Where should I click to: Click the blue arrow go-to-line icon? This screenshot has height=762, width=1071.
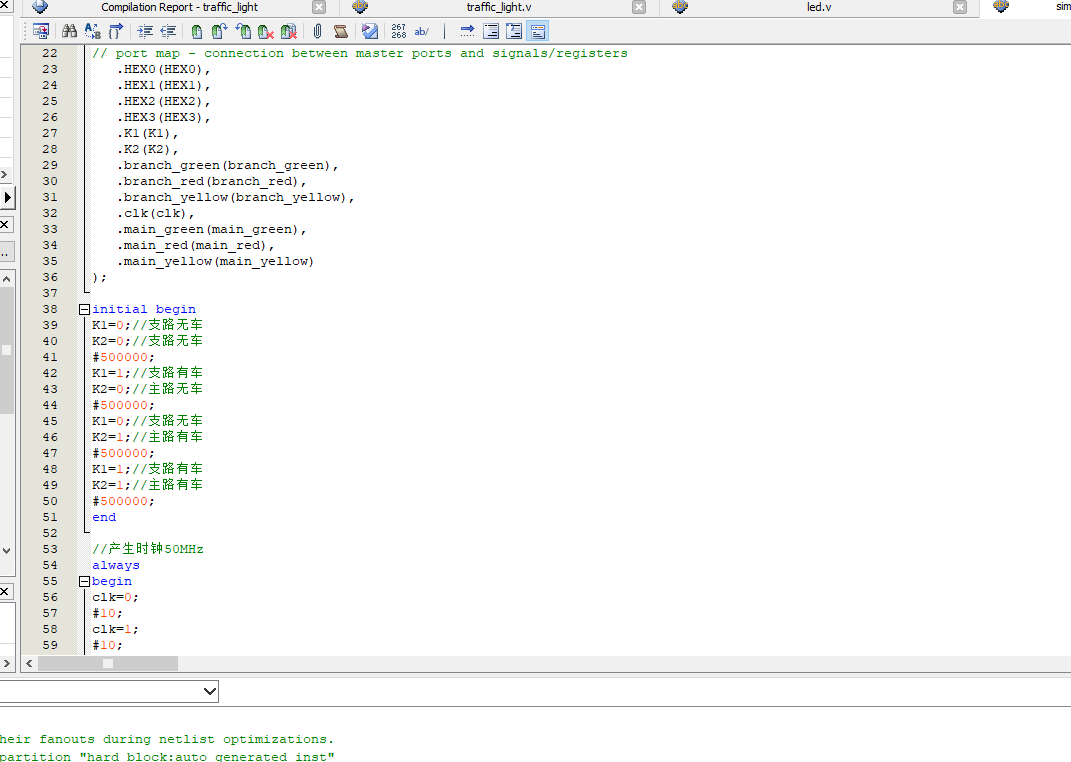pos(467,31)
